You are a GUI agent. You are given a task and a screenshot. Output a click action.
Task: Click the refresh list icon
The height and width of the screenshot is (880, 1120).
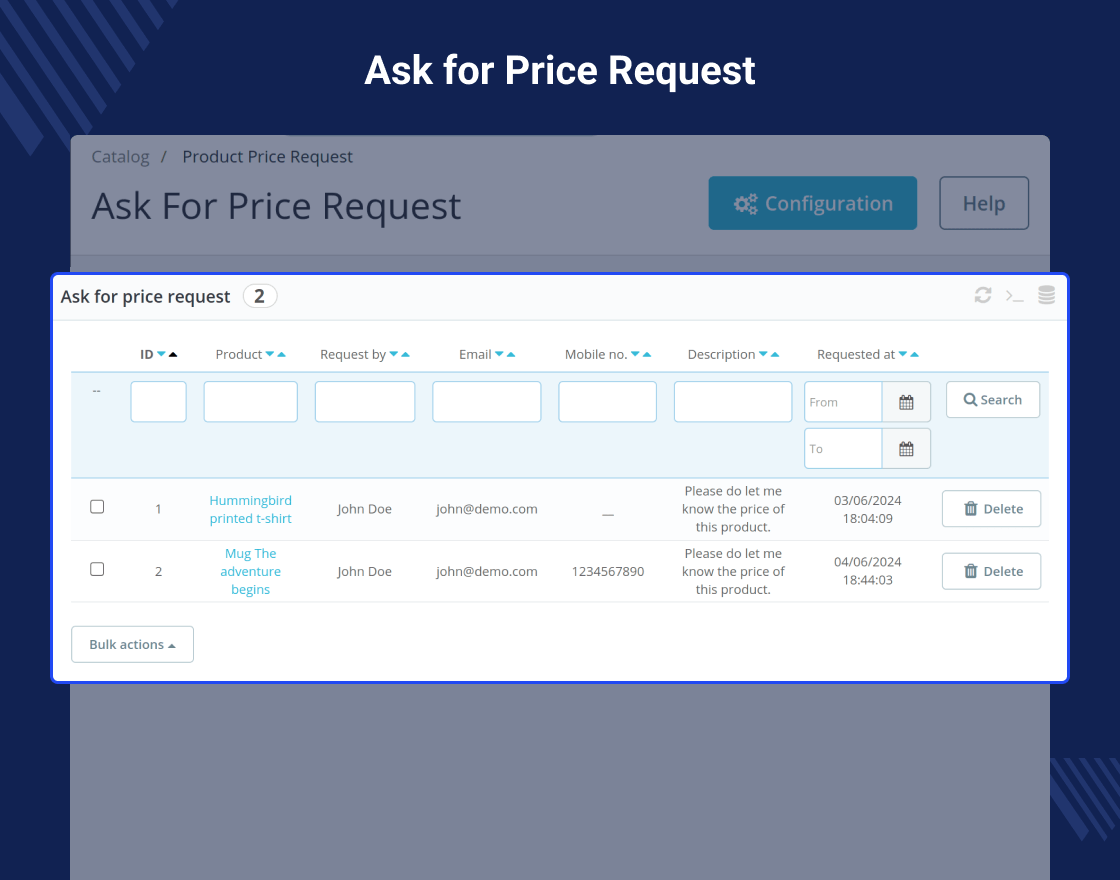(x=983, y=295)
